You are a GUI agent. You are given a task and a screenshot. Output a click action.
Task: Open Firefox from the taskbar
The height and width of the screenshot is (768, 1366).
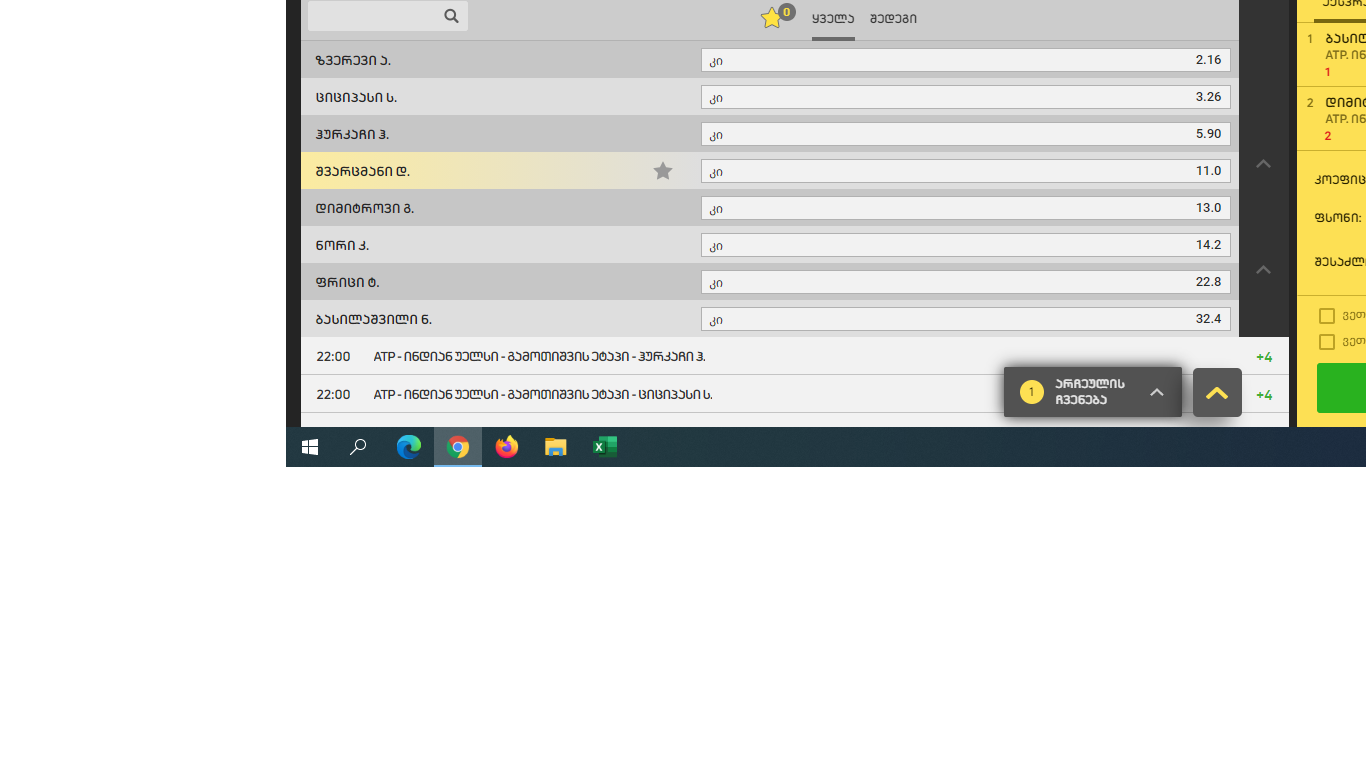click(507, 447)
